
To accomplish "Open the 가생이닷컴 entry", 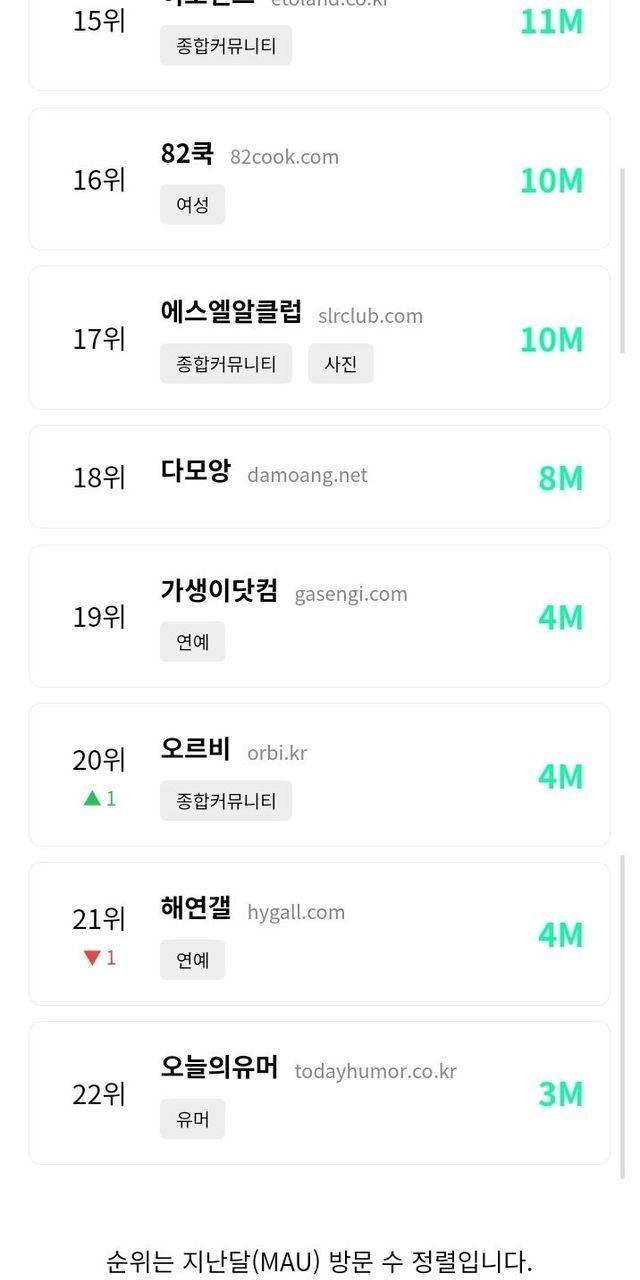I will coord(219,591).
